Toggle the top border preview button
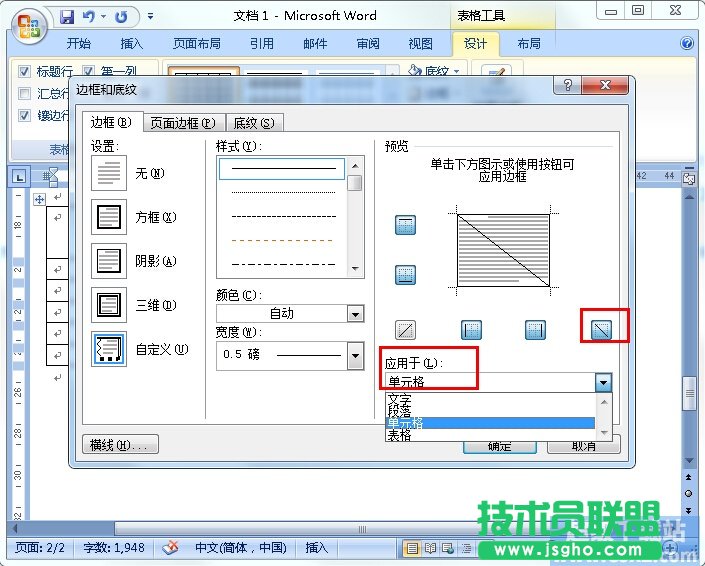 click(405, 225)
